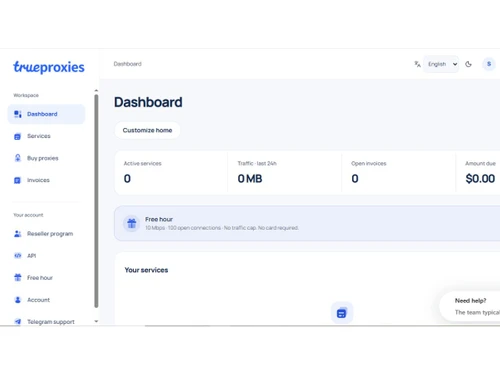Click the Telegram support paper-plane icon
Viewport: 500px width, 375px height.
[18, 321]
